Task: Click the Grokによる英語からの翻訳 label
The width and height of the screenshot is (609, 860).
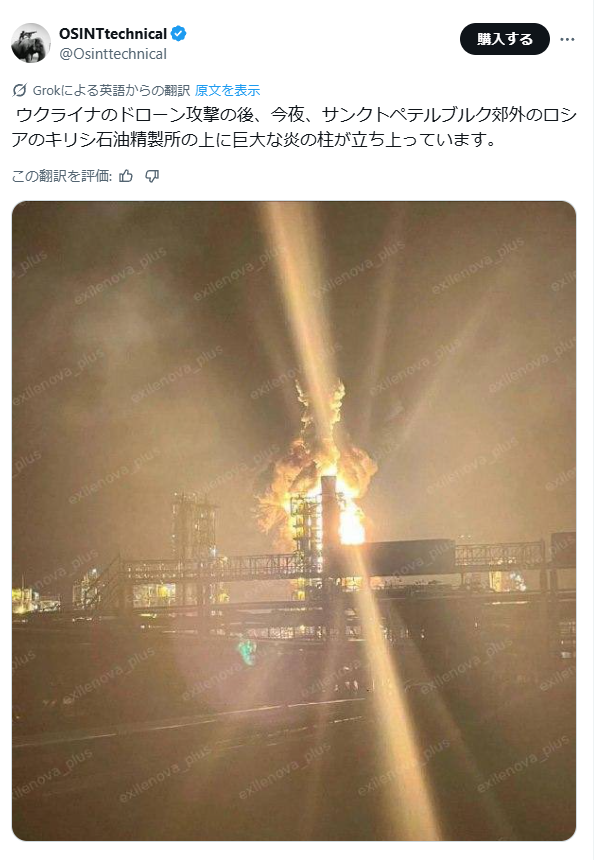Action: click(x=111, y=90)
